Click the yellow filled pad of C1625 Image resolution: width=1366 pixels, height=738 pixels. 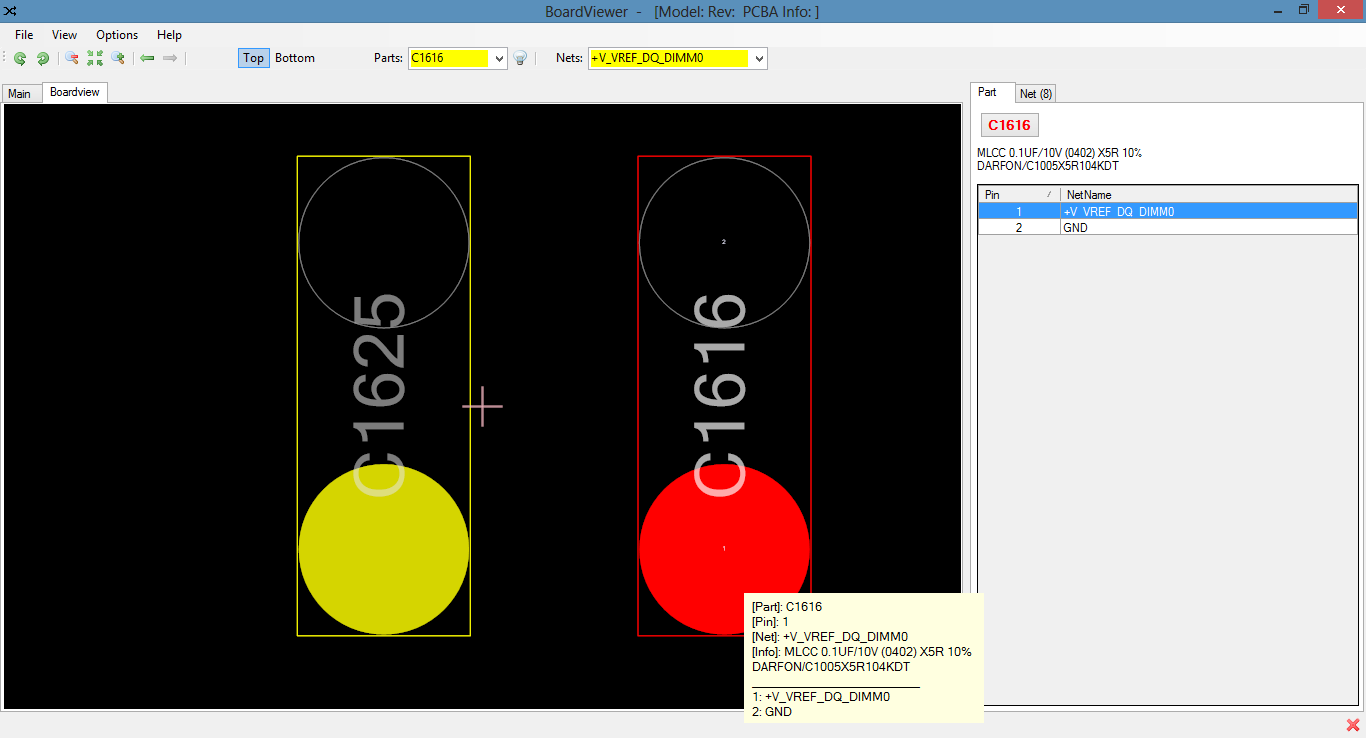pos(384,549)
